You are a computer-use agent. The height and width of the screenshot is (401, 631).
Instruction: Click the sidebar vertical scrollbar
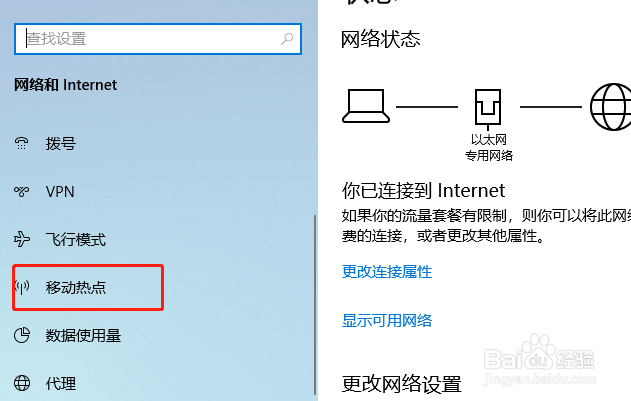coord(315,305)
